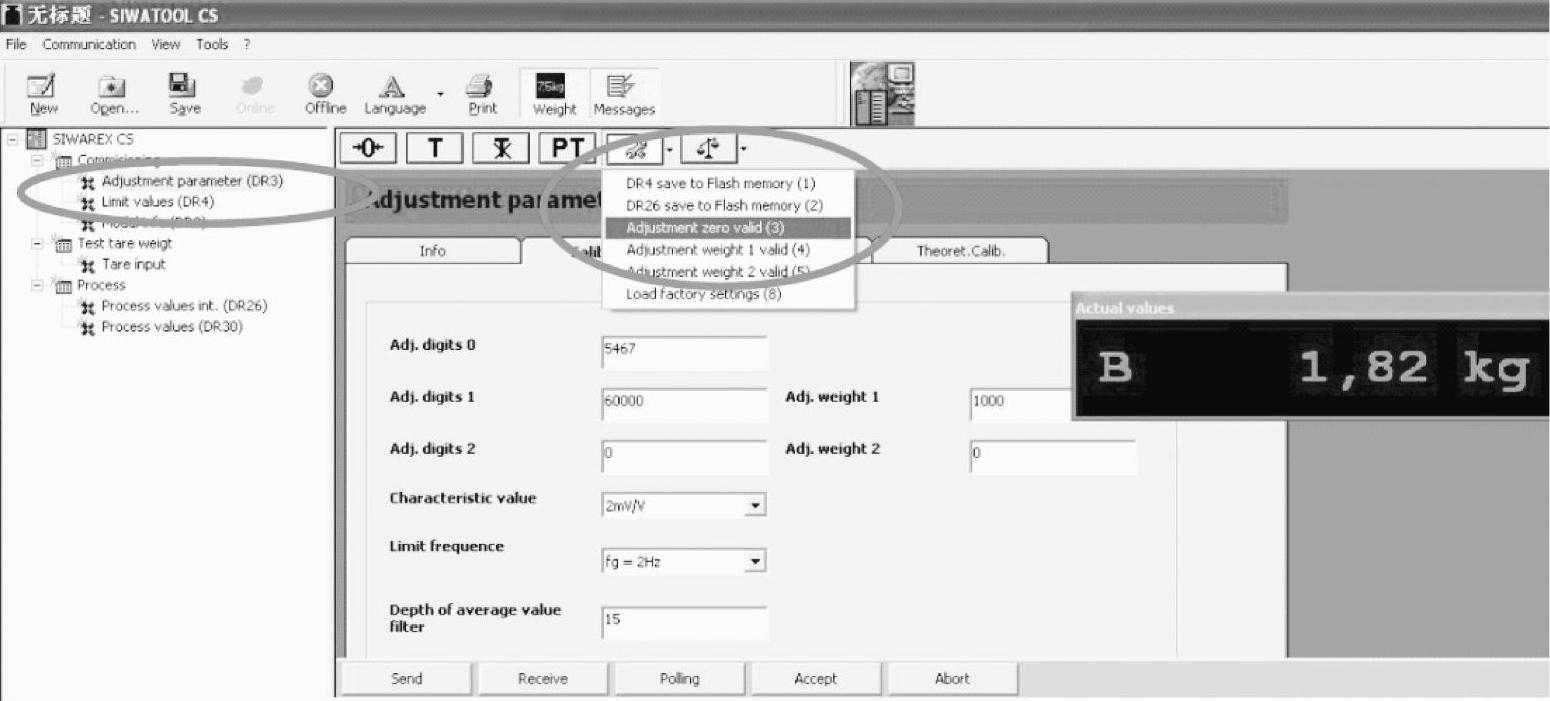
Task: Click the Adj. digits 0 field
Action: pyautogui.click(x=684, y=354)
